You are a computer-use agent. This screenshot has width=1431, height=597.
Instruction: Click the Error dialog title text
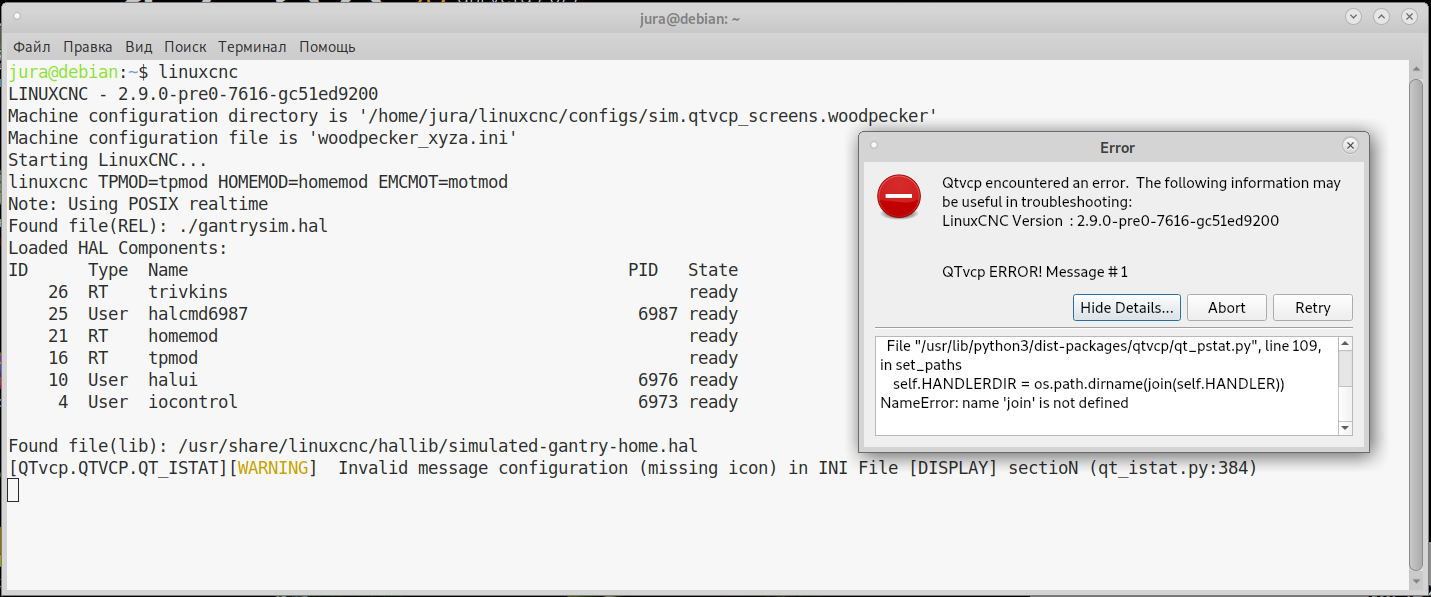[x=1117, y=147]
